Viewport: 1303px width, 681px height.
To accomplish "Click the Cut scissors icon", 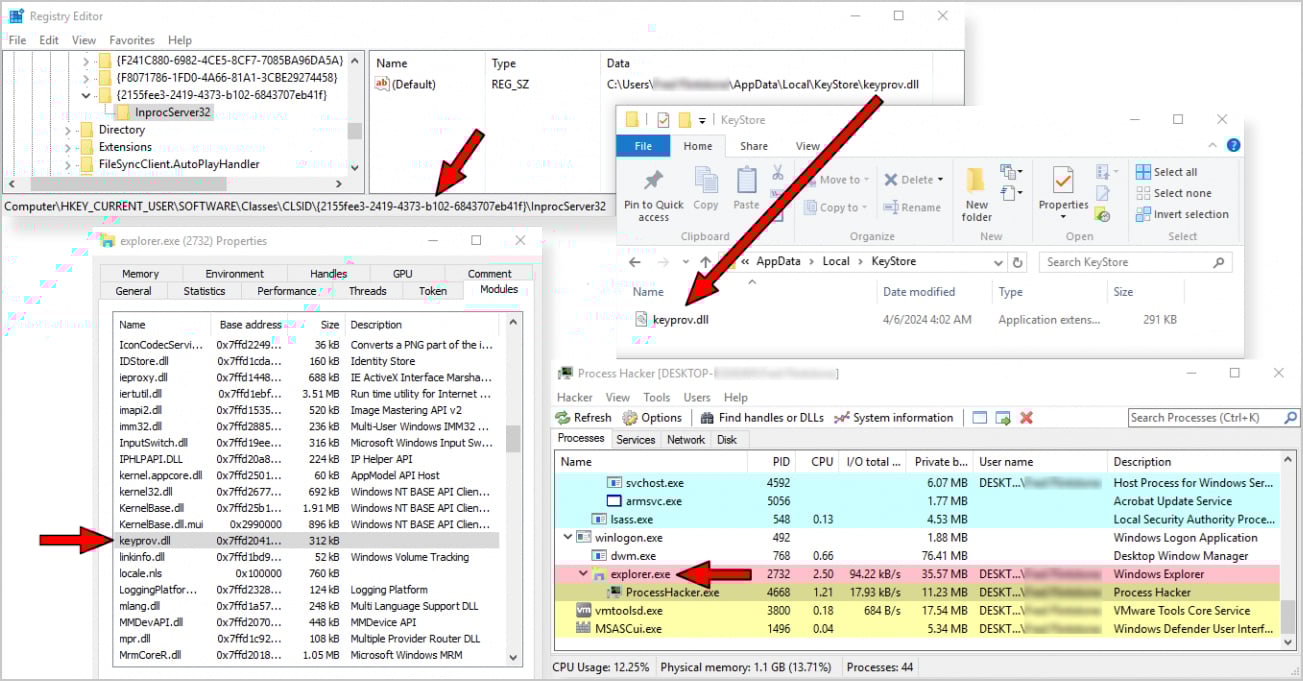I will click(x=778, y=172).
